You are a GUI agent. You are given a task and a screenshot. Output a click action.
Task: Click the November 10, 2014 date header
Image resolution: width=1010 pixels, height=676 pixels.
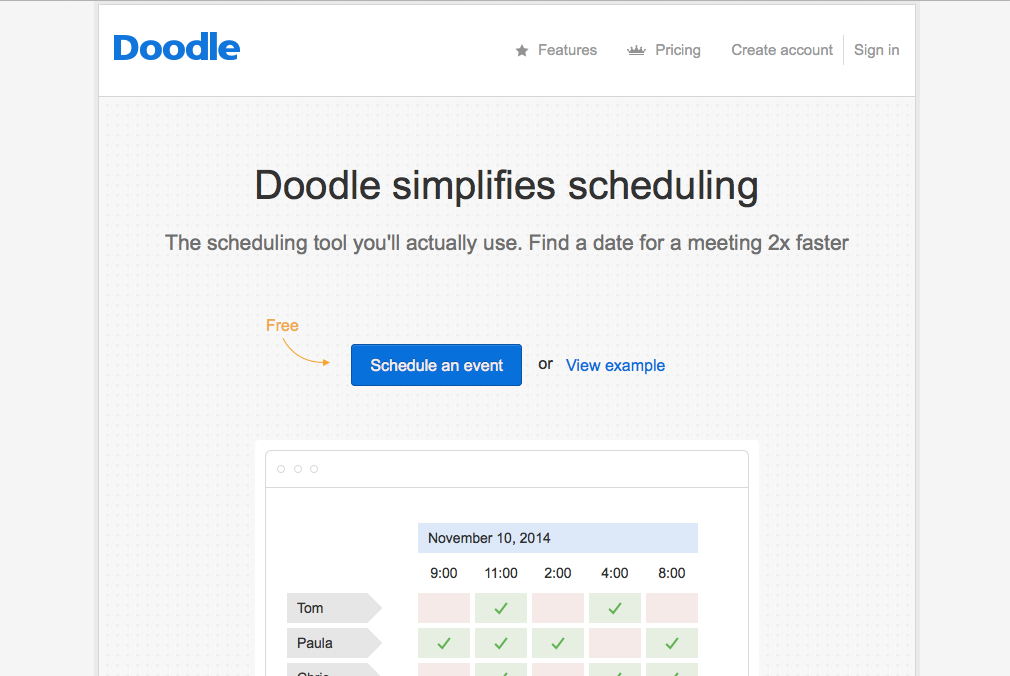click(557, 538)
